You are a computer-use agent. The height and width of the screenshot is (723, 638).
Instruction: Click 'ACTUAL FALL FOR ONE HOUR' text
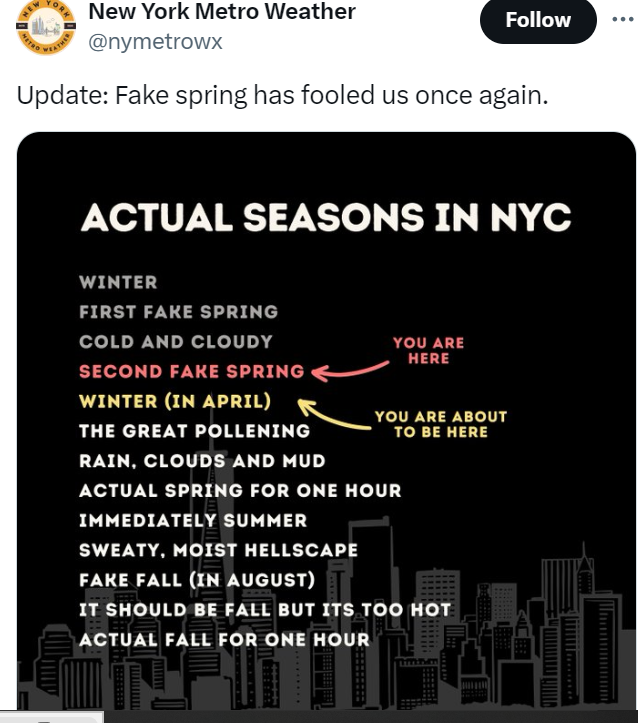pos(224,639)
